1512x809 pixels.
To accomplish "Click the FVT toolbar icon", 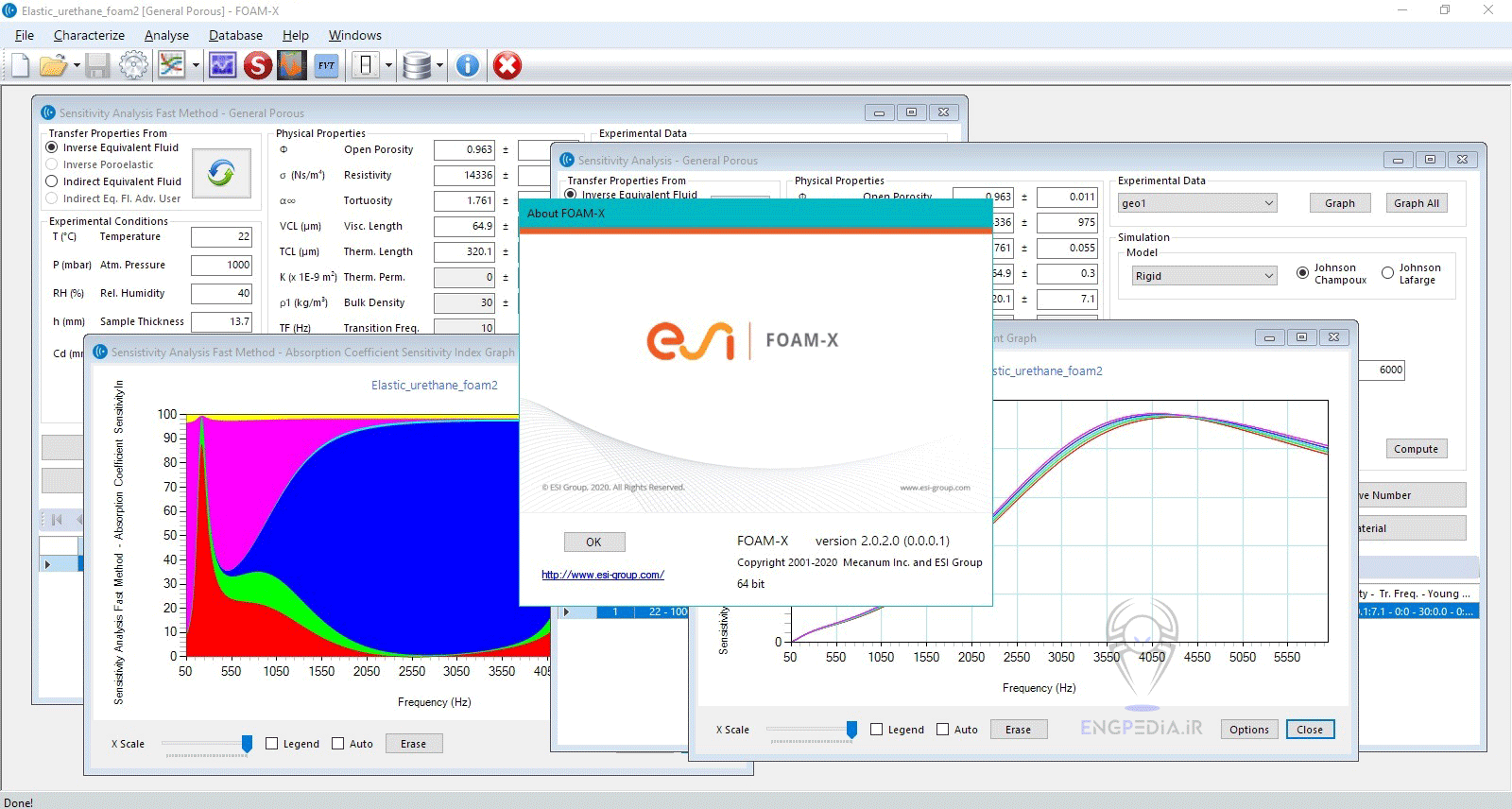I will (x=326, y=65).
